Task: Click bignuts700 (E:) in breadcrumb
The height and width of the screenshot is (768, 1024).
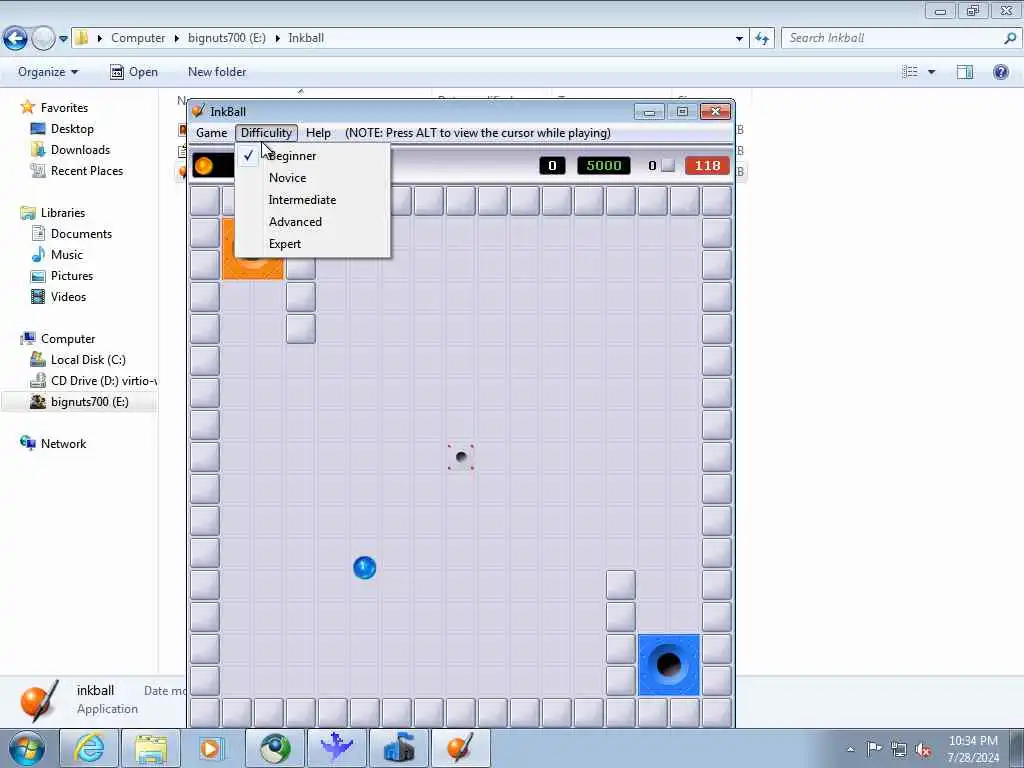Action: 227,38
